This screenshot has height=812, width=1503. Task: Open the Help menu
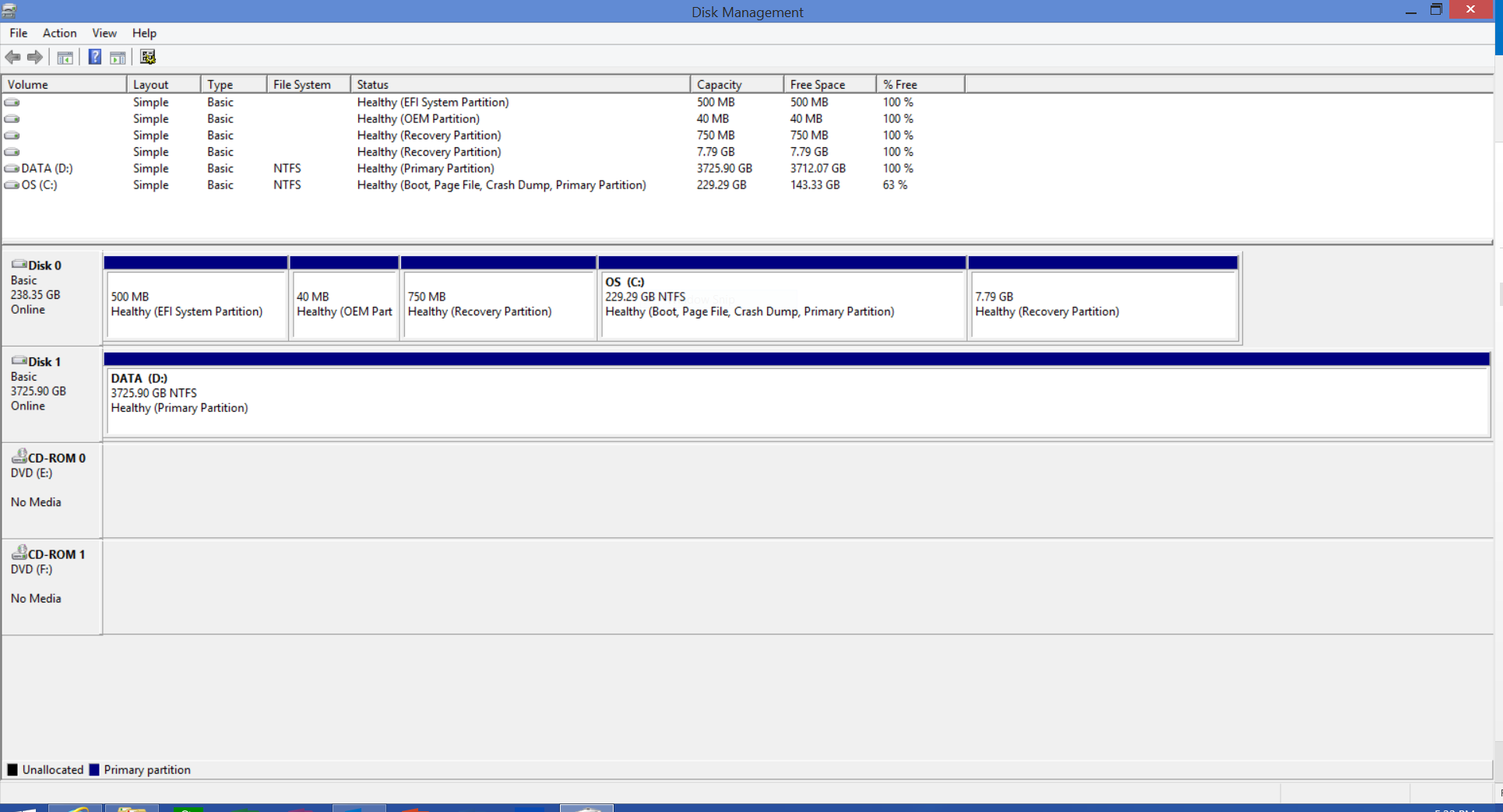pos(144,33)
